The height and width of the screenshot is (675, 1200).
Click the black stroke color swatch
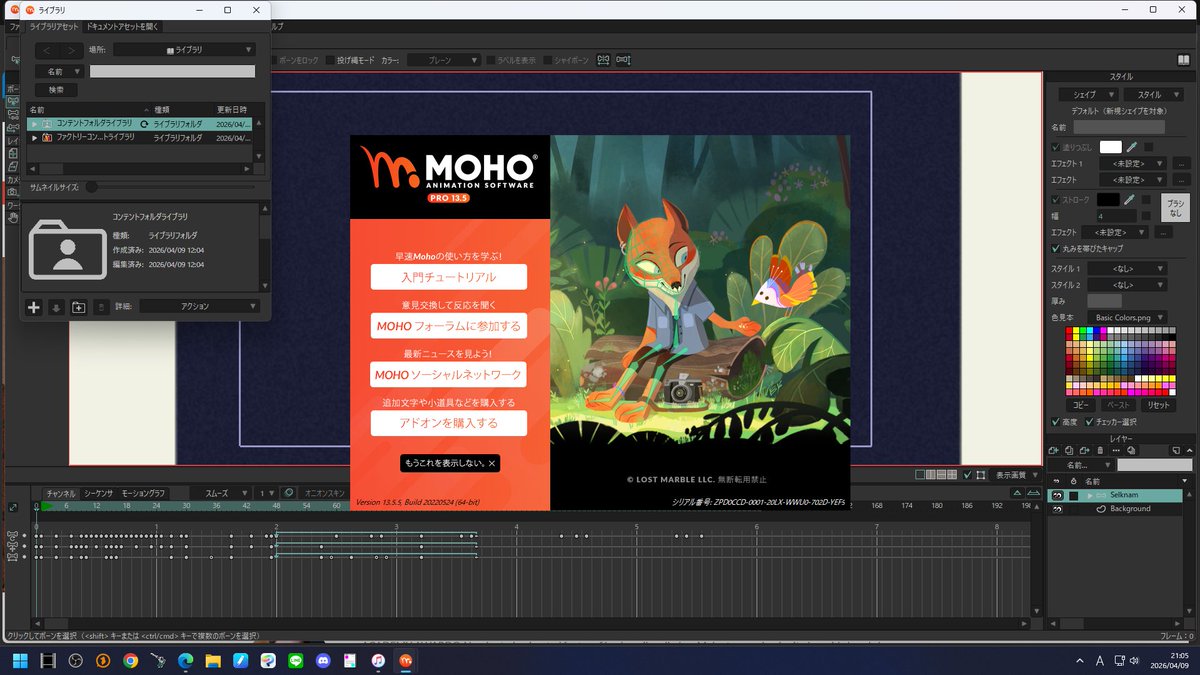pyautogui.click(x=1108, y=199)
